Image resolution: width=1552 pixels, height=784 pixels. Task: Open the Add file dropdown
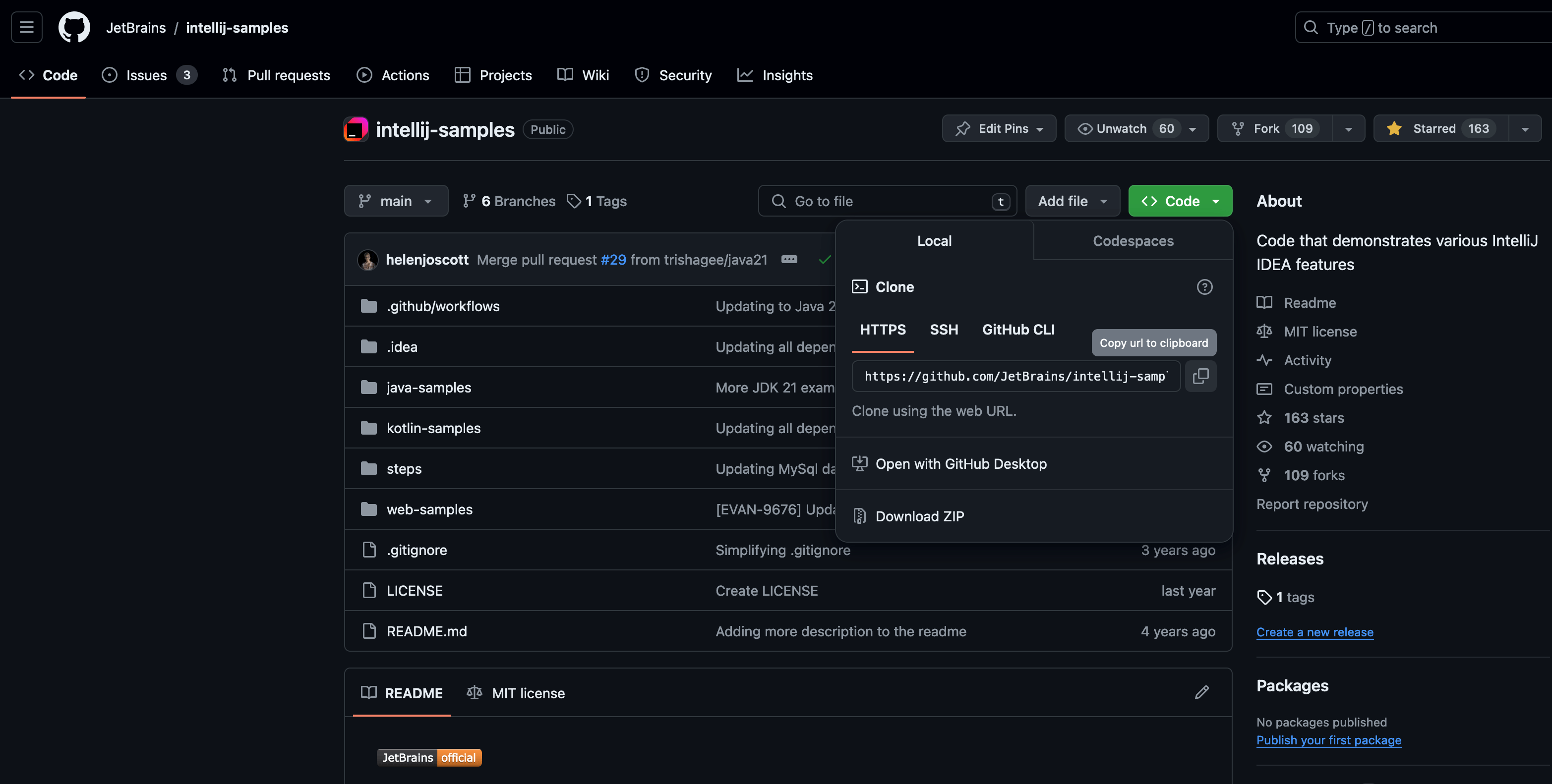[x=1073, y=201]
